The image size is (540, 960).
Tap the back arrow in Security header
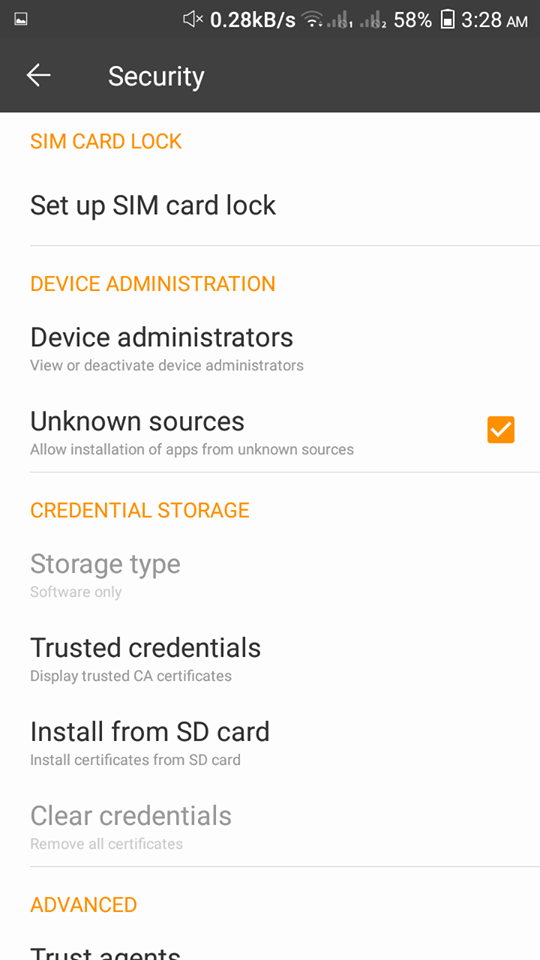(x=39, y=76)
